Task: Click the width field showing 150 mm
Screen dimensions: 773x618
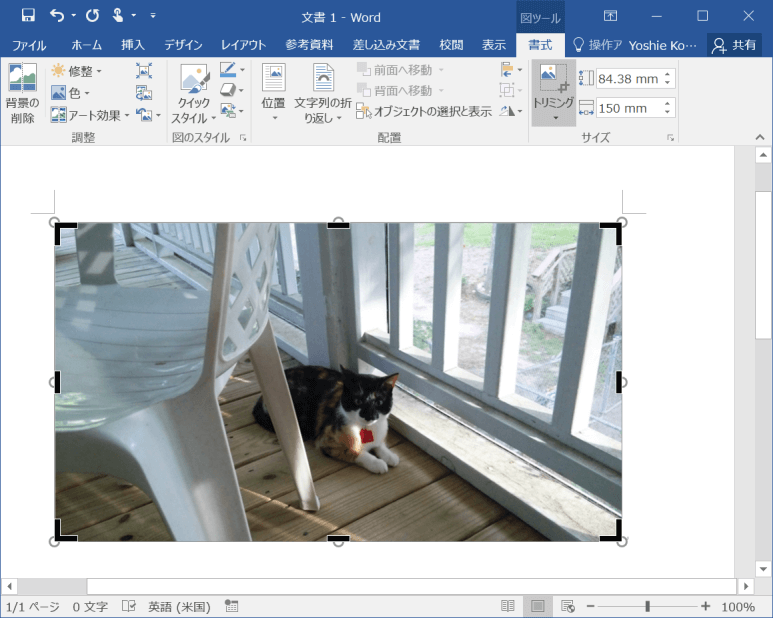Action: click(x=628, y=108)
